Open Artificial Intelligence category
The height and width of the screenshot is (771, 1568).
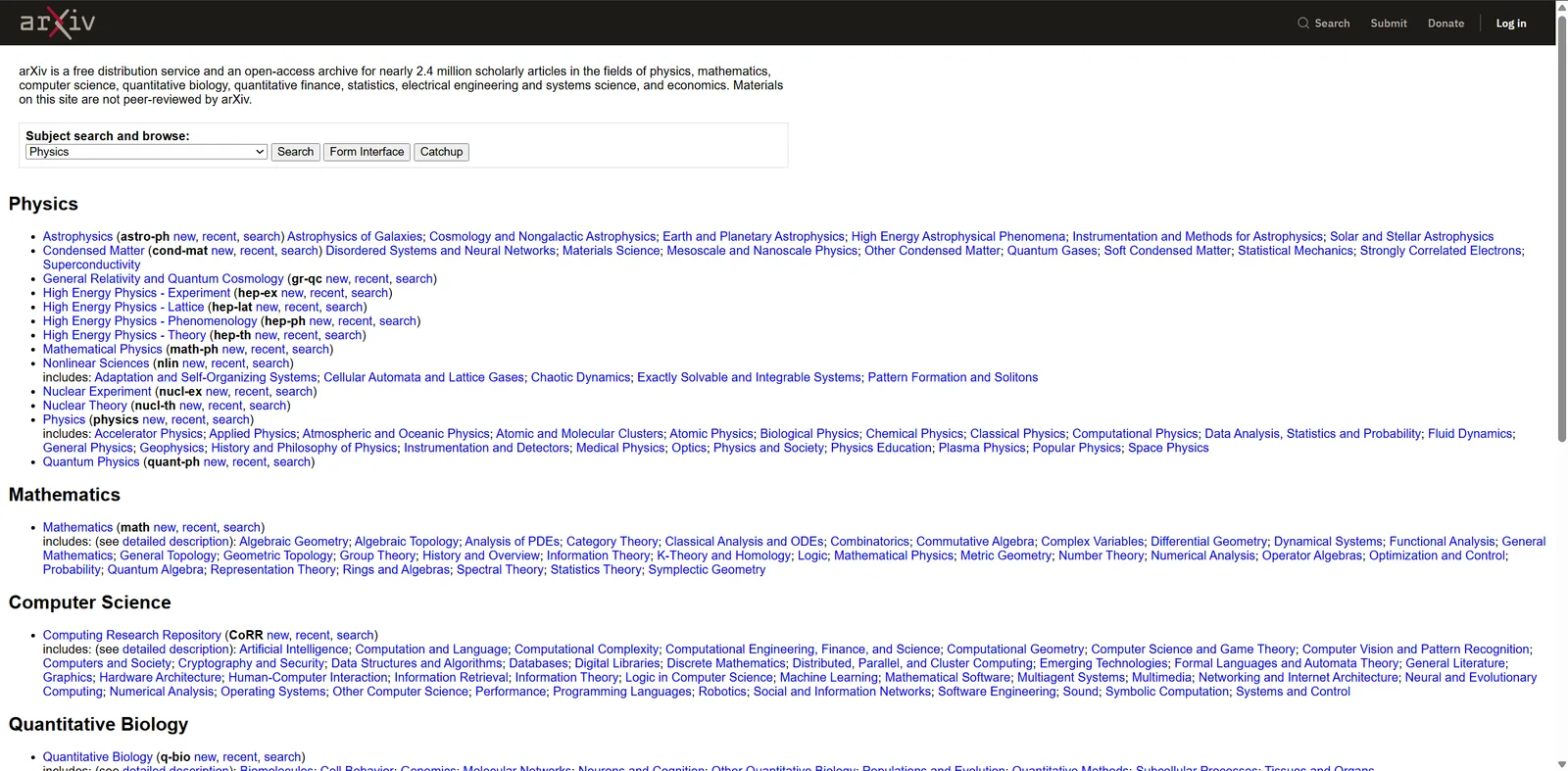click(294, 650)
